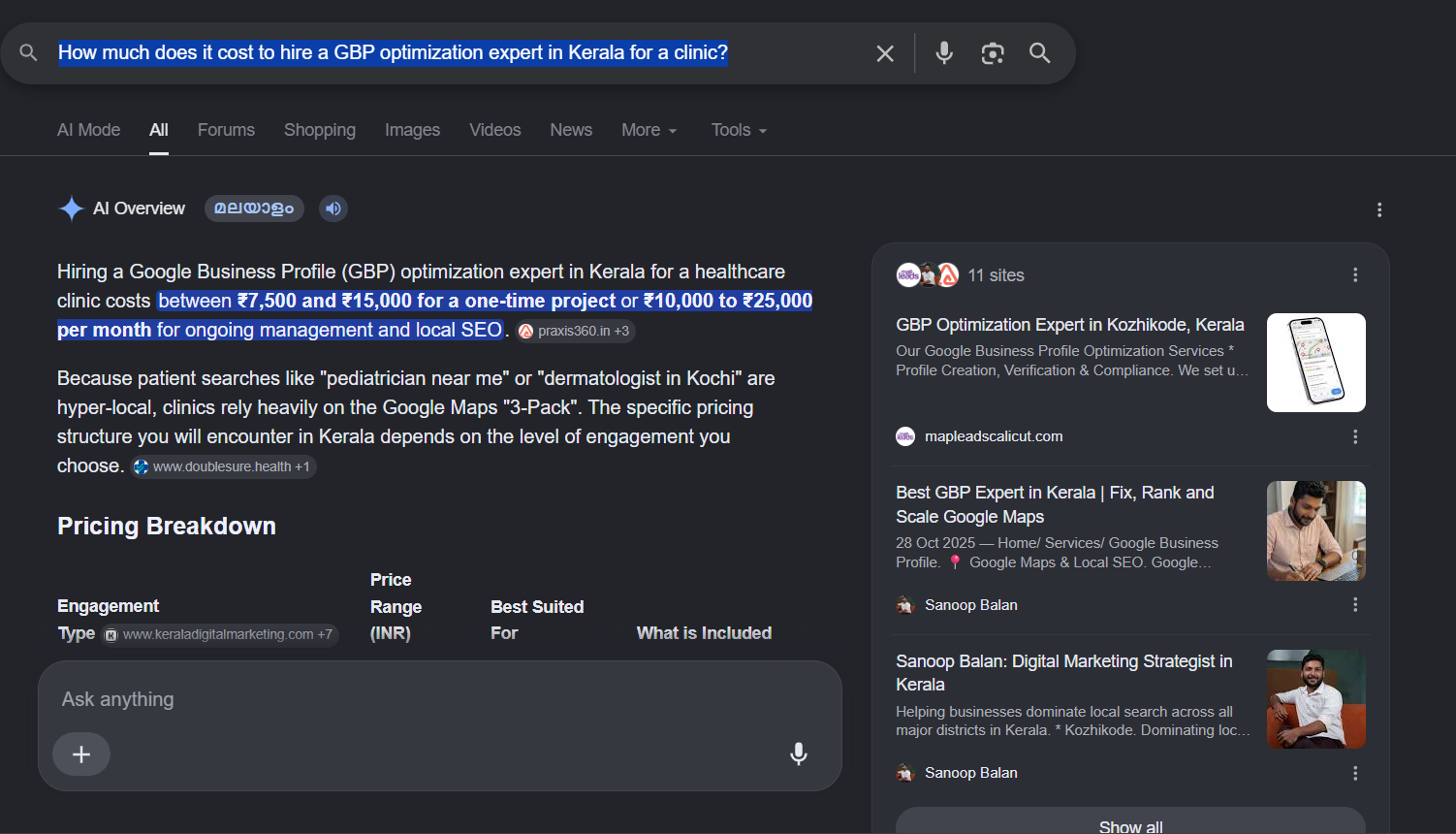Open AI Overview three-dot options menu

coord(1379,209)
